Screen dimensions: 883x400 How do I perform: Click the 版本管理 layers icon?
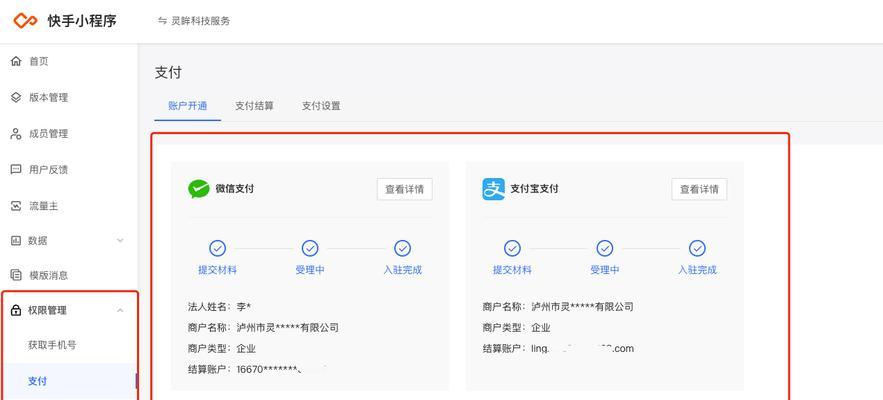(16, 97)
